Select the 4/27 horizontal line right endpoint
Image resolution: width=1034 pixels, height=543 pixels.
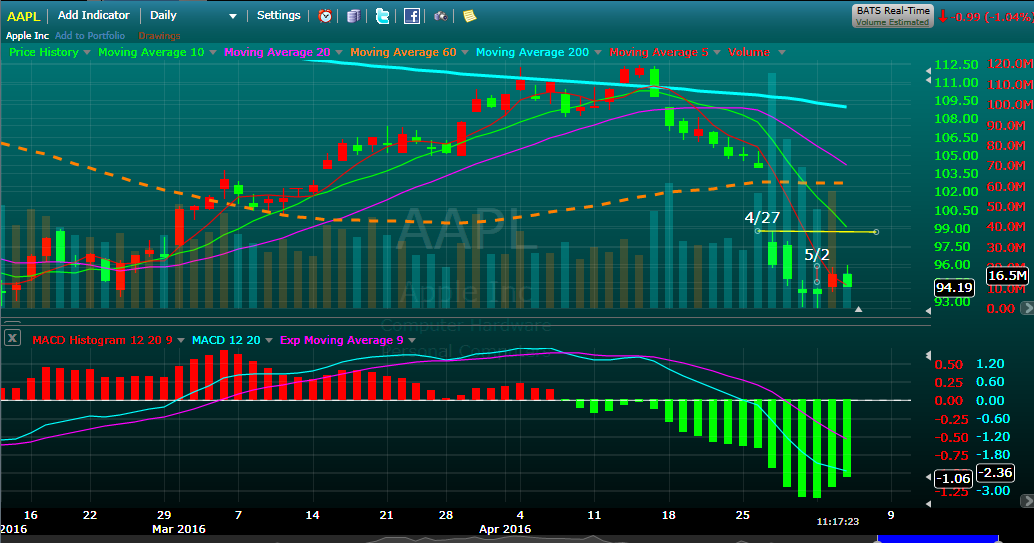coord(876,232)
